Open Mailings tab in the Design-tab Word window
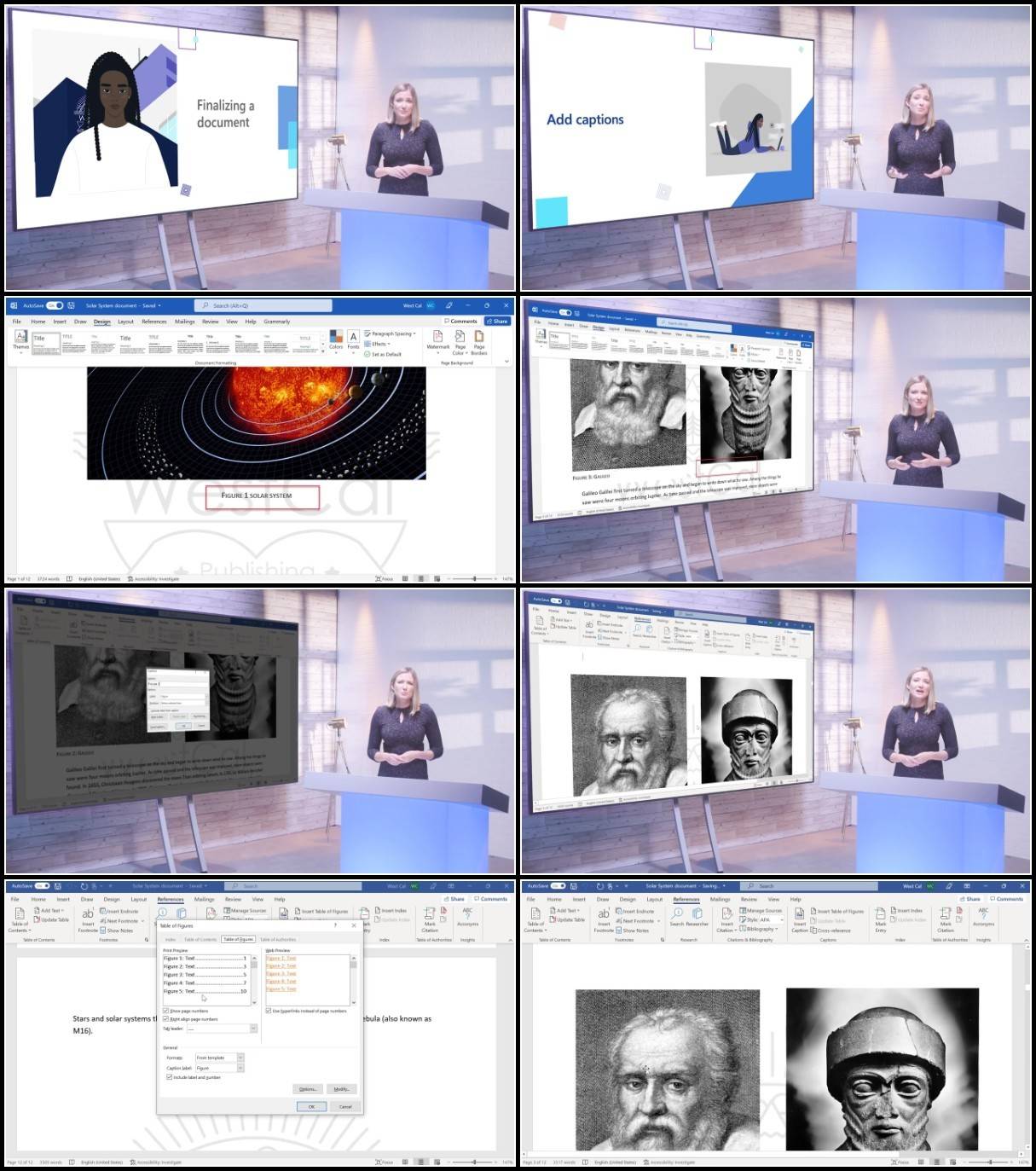Viewport: 1036px width, 1171px height. tap(185, 322)
